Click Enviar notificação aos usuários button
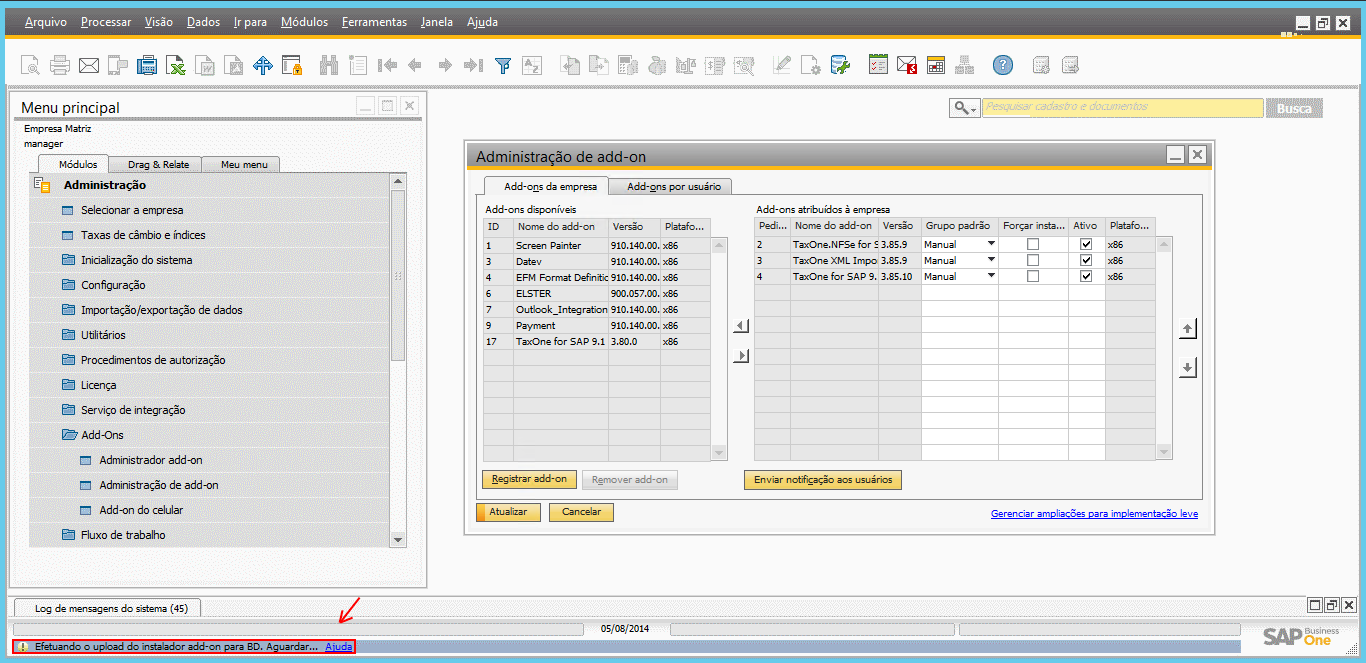This screenshot has height=663, width=1366. [823, 480]
